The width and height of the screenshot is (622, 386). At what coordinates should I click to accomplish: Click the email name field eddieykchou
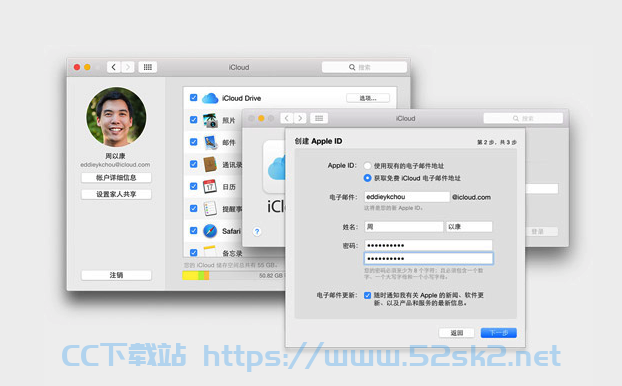[x=407, y=197]
